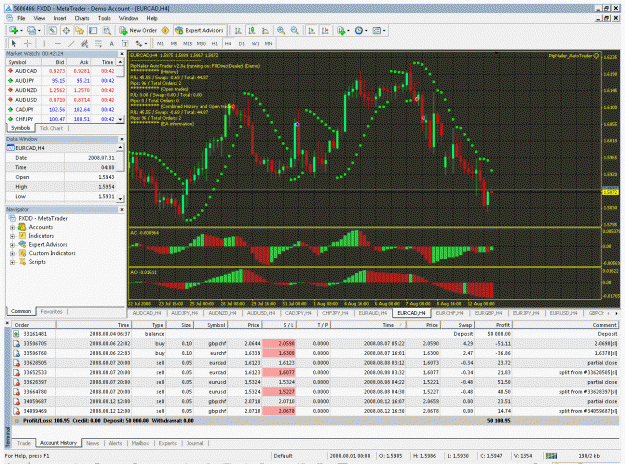The image size is (625, 464).
Task: Sort history by Symbol column header
Action: pyautogui.click(x=210, y=325)
